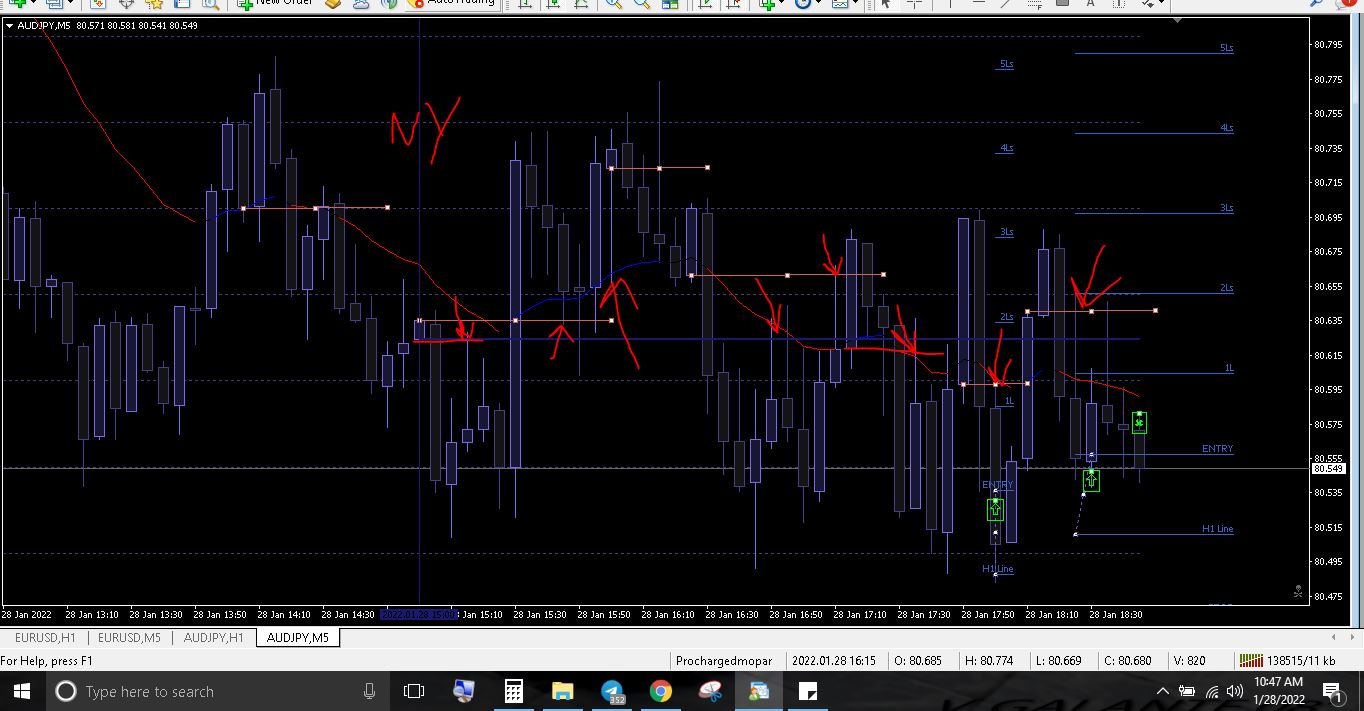Select the active AUDJPY,M5 chart tab

pyautogui.click(x=297, y=637)
